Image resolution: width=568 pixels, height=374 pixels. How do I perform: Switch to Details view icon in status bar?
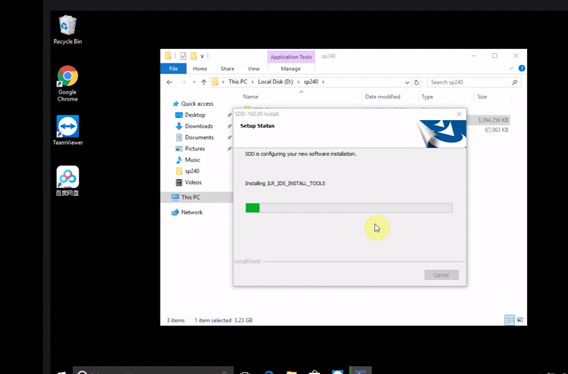click(509, 320)
